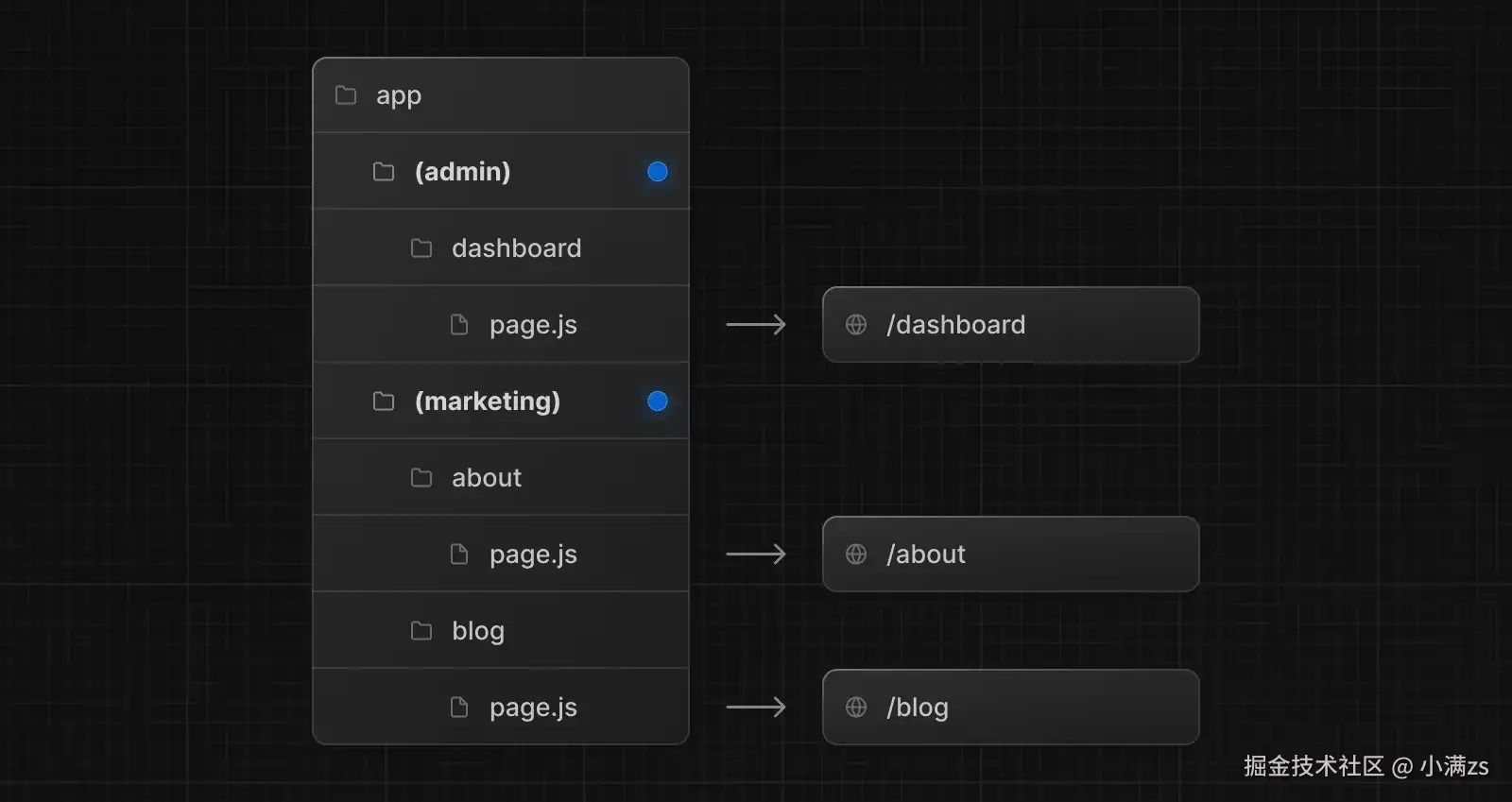Click the dashboard folder icon
The image size is (1512, 802).
tap(421, 248)
